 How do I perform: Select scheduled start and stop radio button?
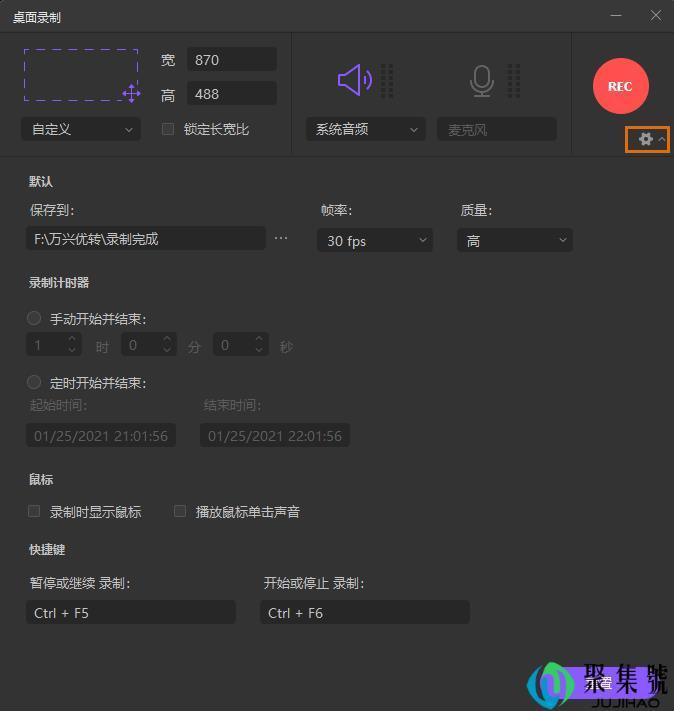[35, 382]
